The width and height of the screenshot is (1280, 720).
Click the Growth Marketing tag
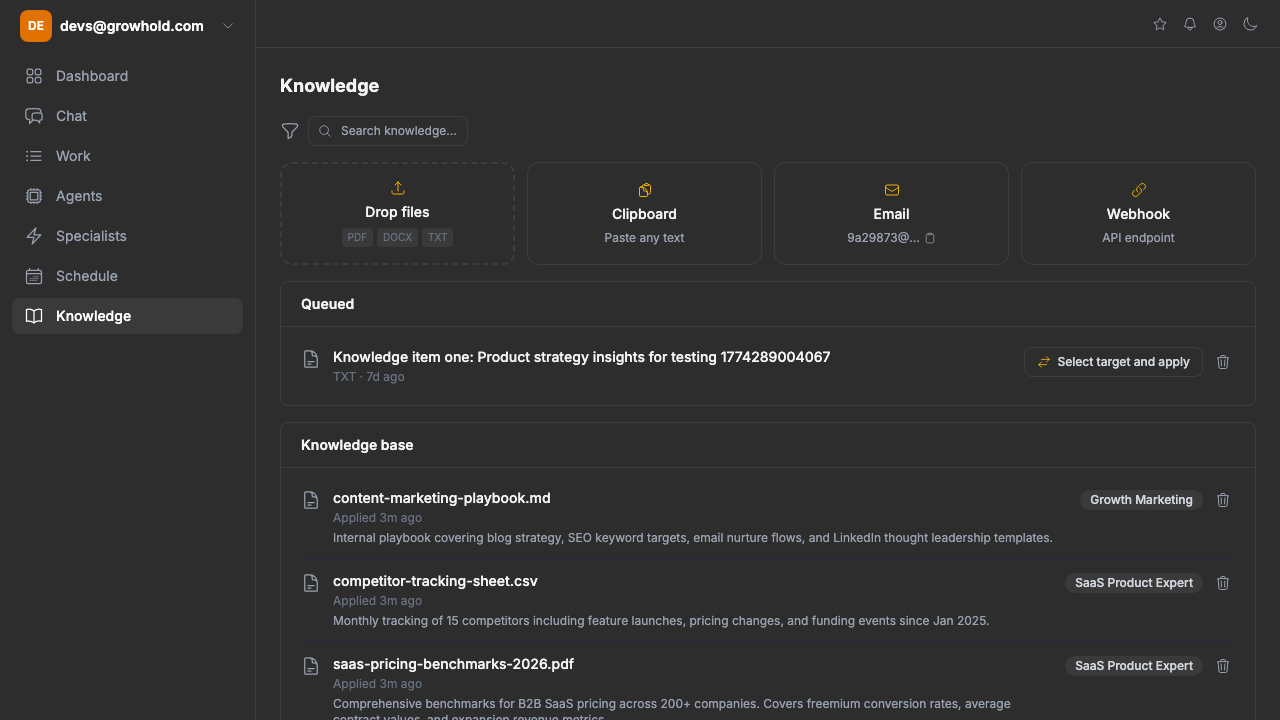coord(1141,499)
